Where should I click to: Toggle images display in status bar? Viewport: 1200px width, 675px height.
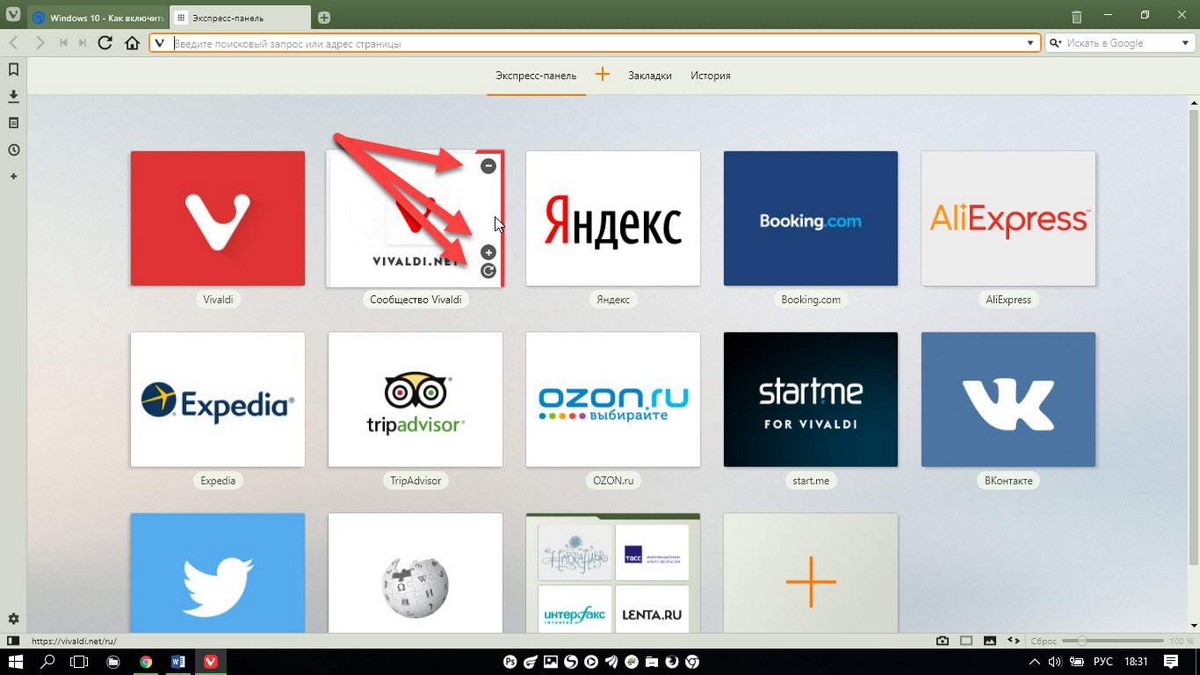coord(990,640)
